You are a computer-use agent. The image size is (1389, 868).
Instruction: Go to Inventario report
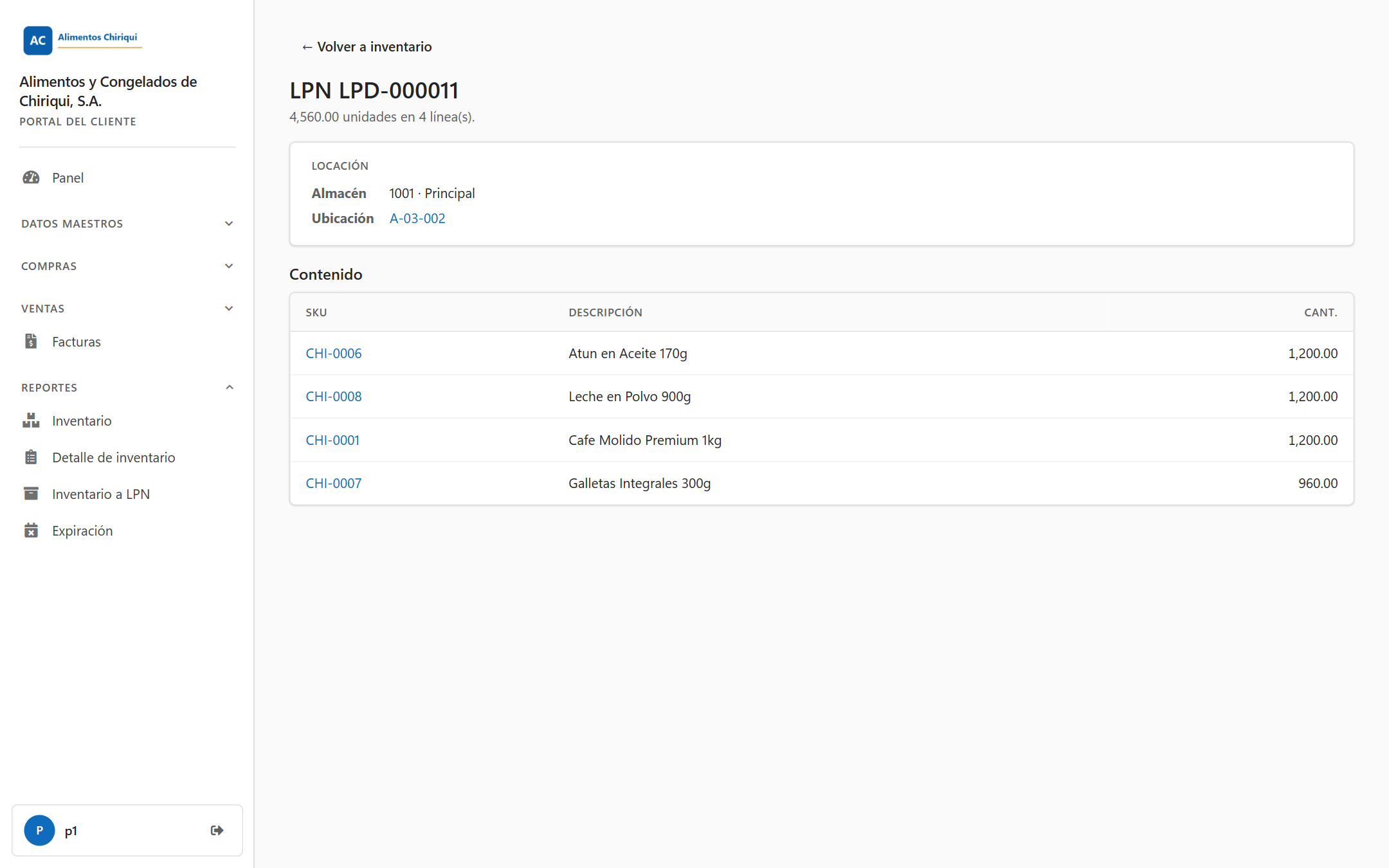(x=127, y=420)
